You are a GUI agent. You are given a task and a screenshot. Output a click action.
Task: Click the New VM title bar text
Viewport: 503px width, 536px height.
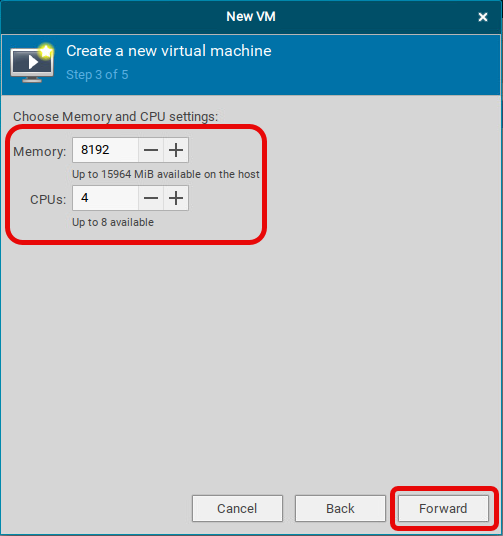251,16
